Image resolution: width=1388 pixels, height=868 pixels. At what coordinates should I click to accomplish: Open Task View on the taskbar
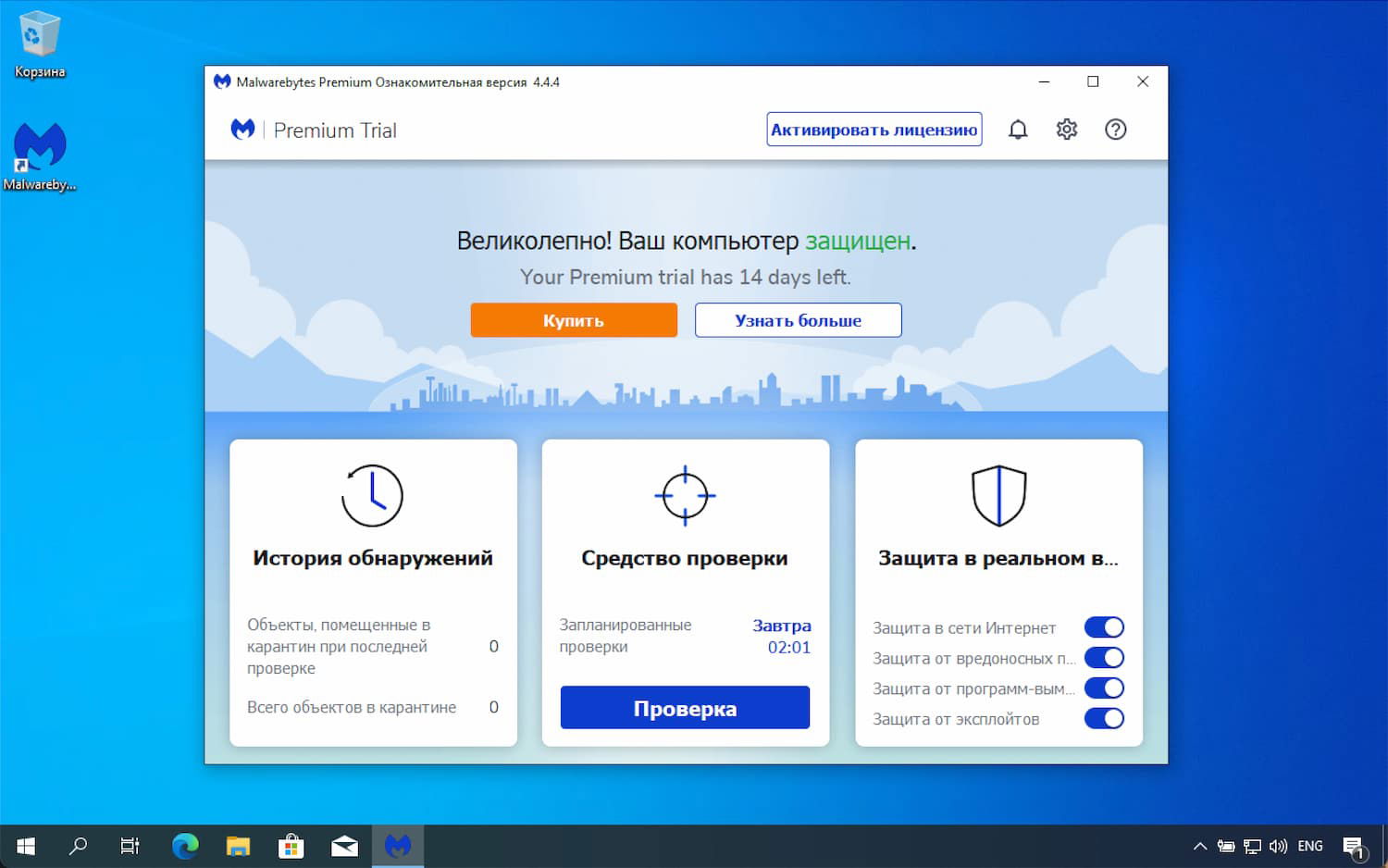tap(130, 846)
